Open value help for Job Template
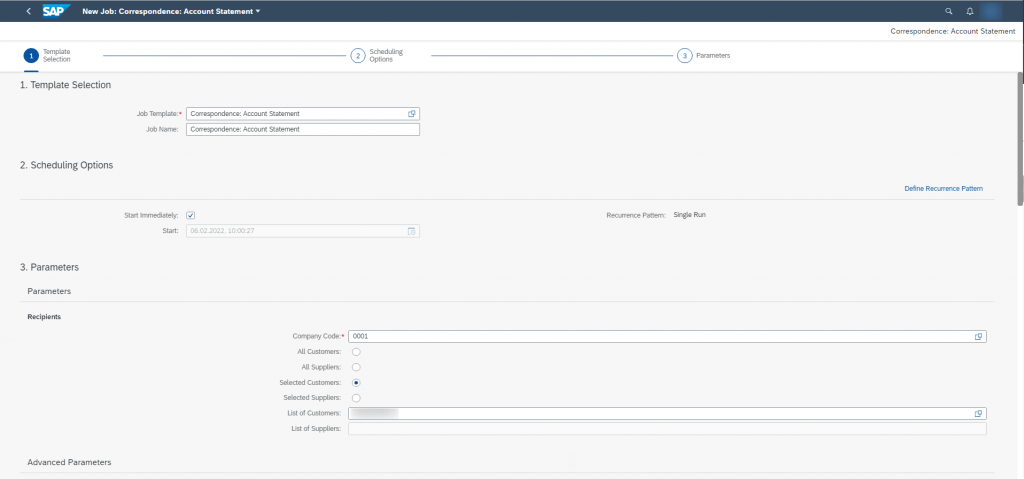 [412, 114]
